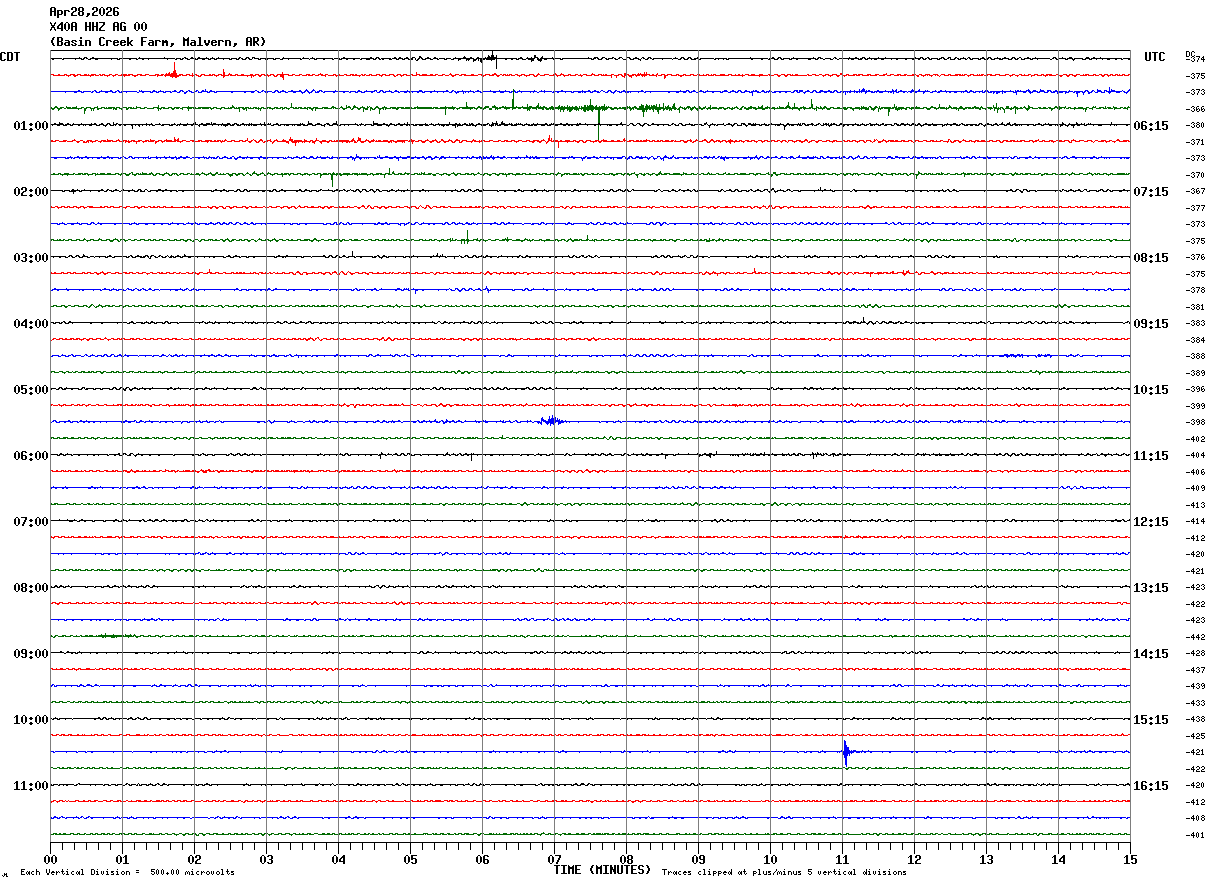The image size is (1210, 886).
Task: Click the large blue spike near minute 11
Action: pos(845,752)
